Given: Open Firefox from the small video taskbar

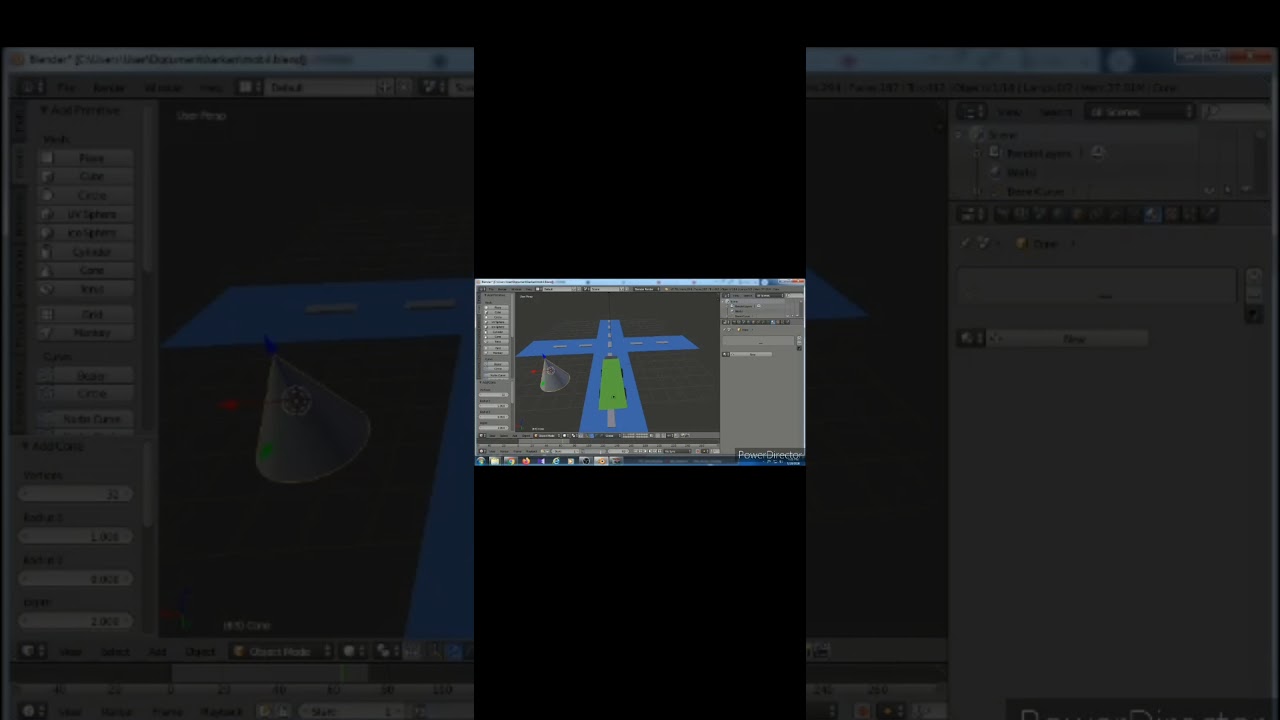Looking at the screenshot, I should click(526, 461).
